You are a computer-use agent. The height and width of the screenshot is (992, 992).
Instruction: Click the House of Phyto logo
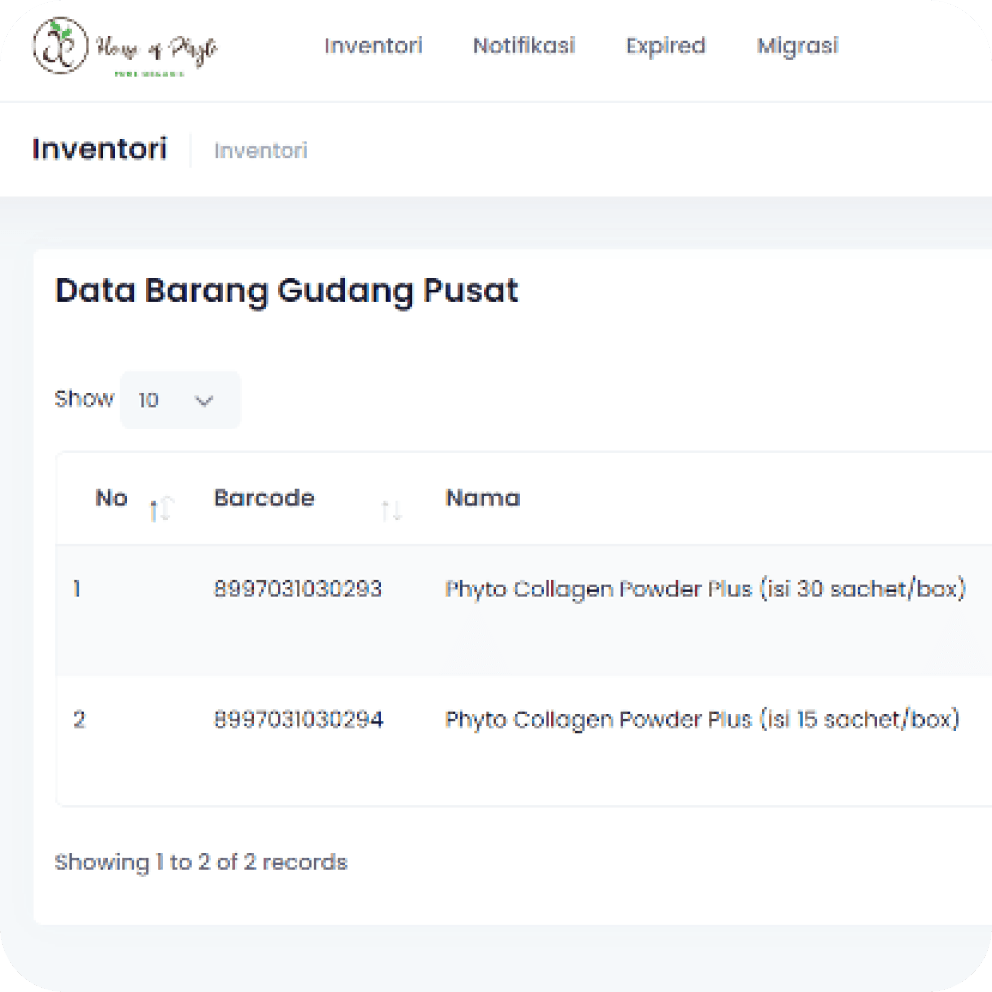point(125,47)
